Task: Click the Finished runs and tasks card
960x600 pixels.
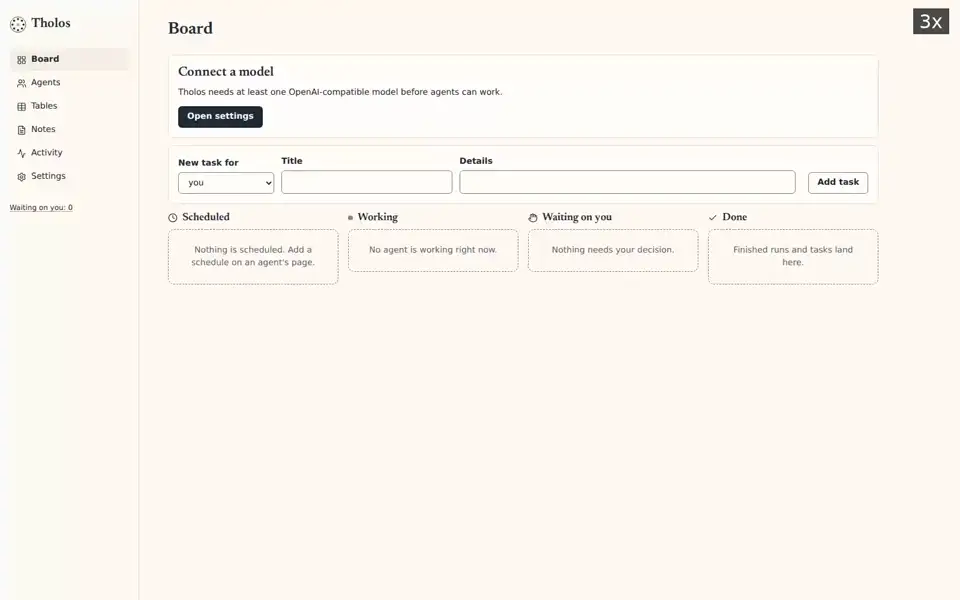Action: click(x=793, y=257)
